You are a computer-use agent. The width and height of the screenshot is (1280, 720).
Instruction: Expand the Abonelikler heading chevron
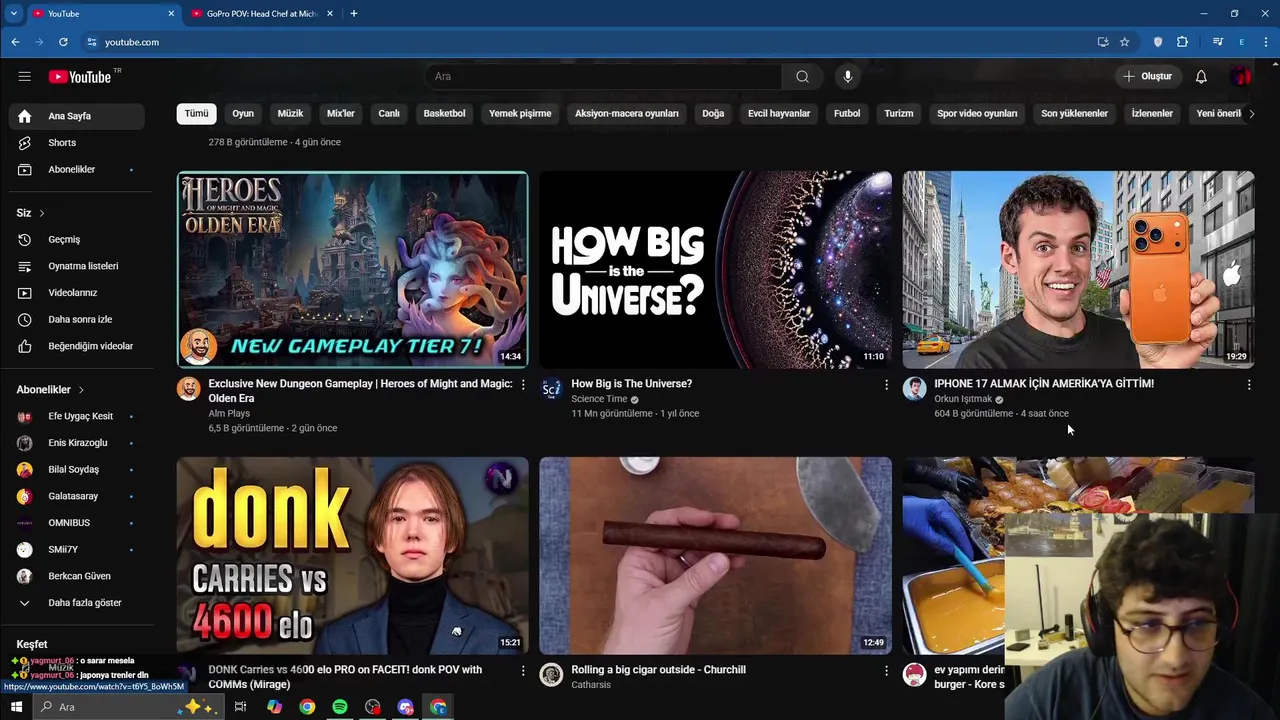tap(81, 390)
